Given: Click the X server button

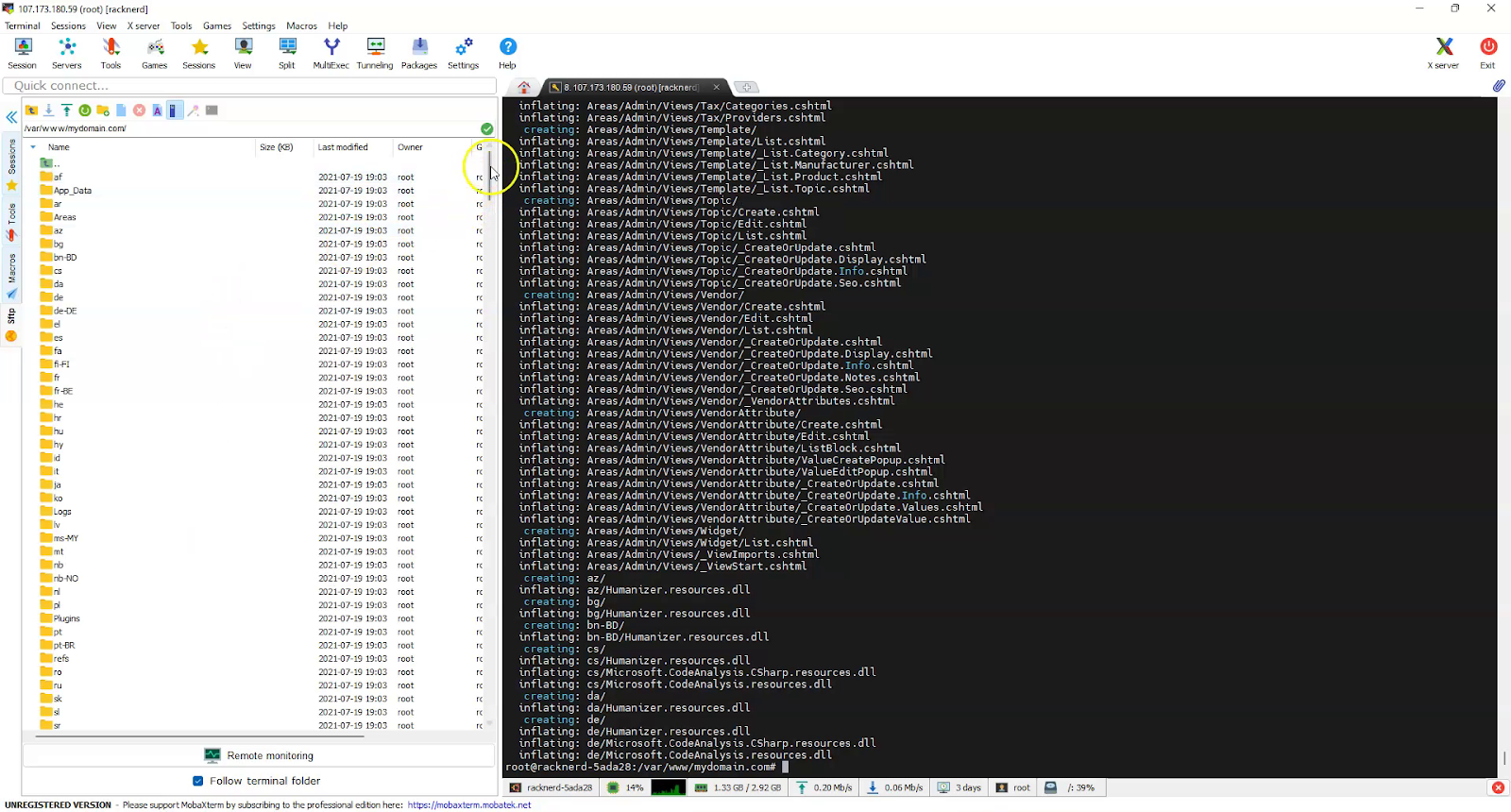Looking at the screenshot, I should coord(1443,54).
